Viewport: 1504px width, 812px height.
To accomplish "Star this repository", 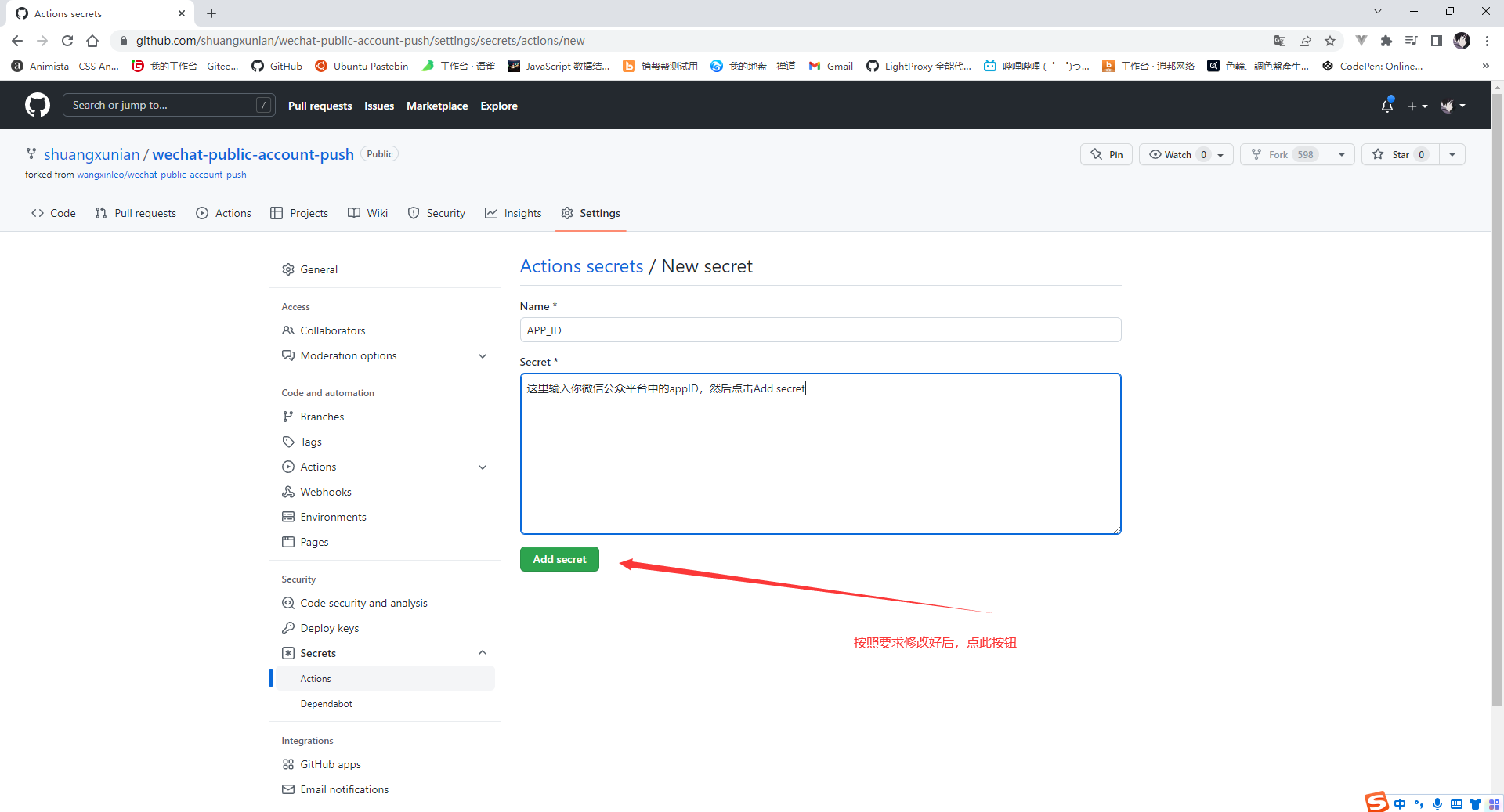I will pyautogui.click(x=1401, y=154).
